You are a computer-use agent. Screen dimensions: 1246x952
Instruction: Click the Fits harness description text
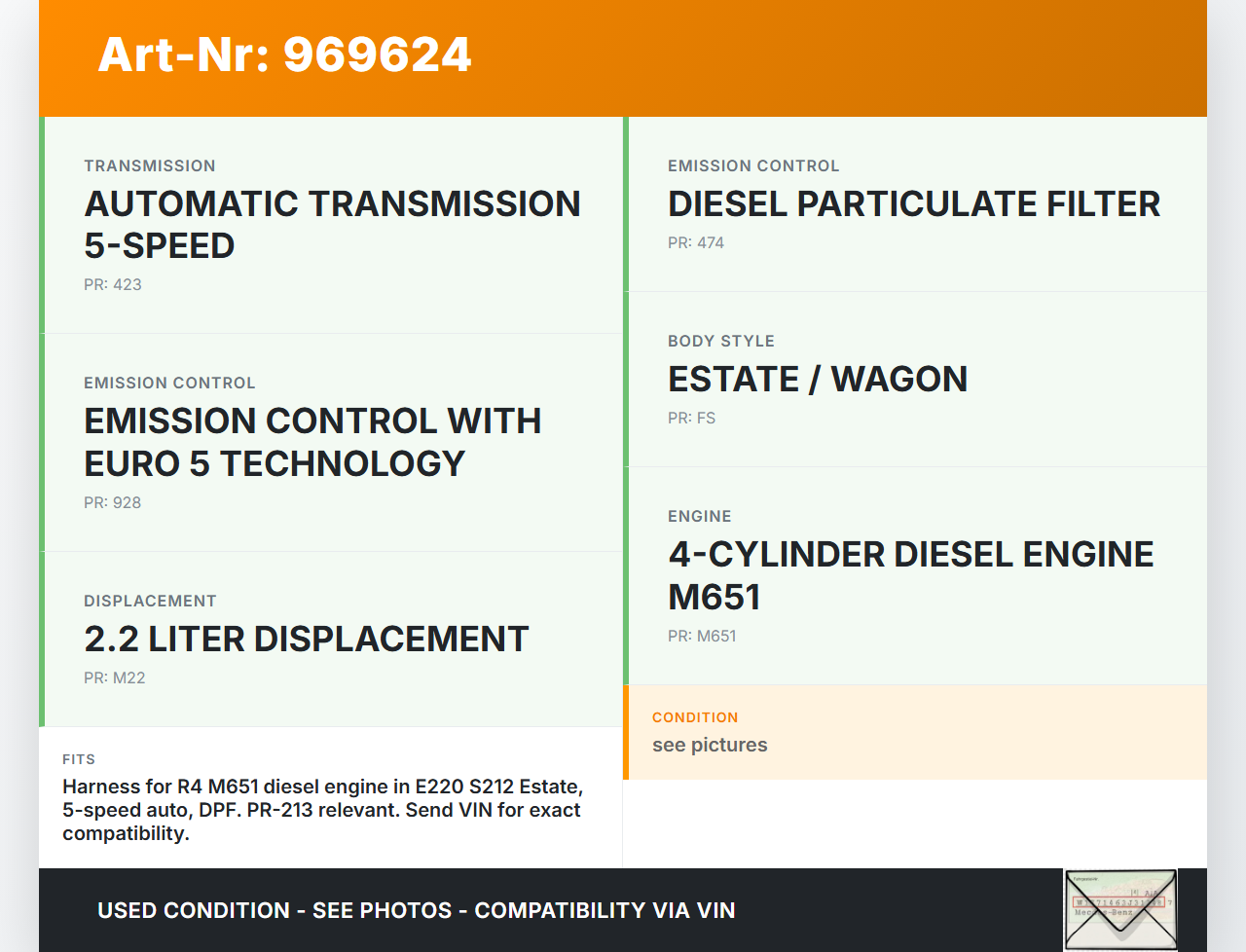pos(322,810)
